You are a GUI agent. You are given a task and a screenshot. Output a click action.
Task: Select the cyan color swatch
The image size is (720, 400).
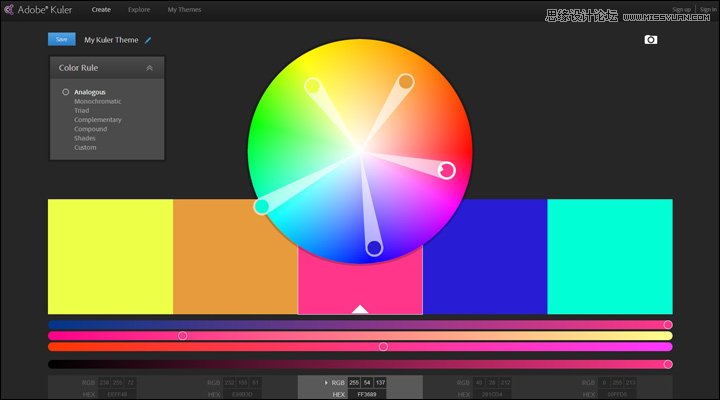click(610, 257)
